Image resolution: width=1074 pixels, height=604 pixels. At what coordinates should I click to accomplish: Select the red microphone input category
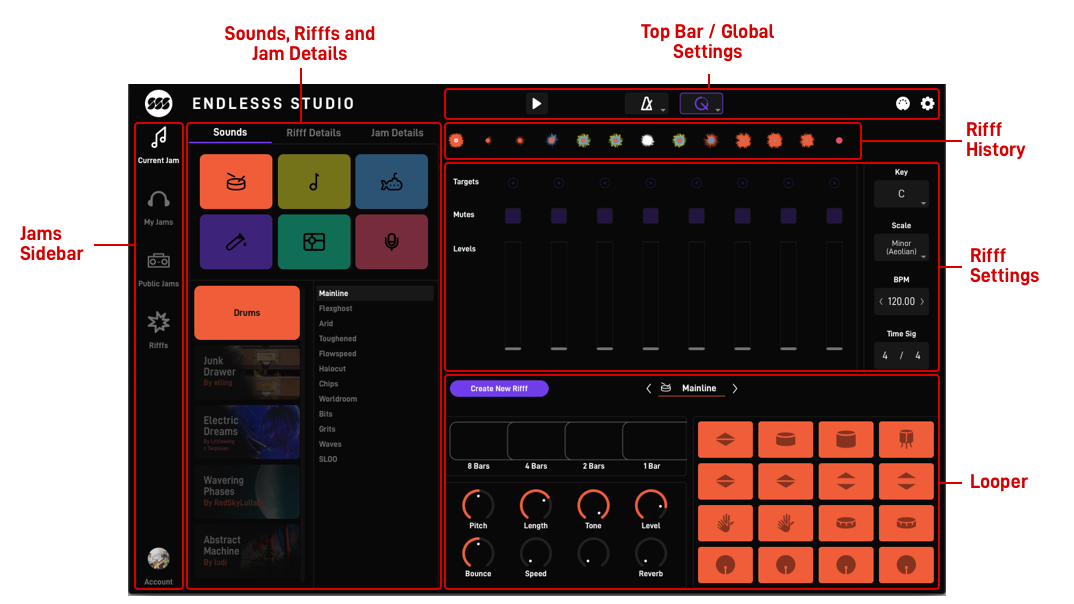click(x=392, y=242)
